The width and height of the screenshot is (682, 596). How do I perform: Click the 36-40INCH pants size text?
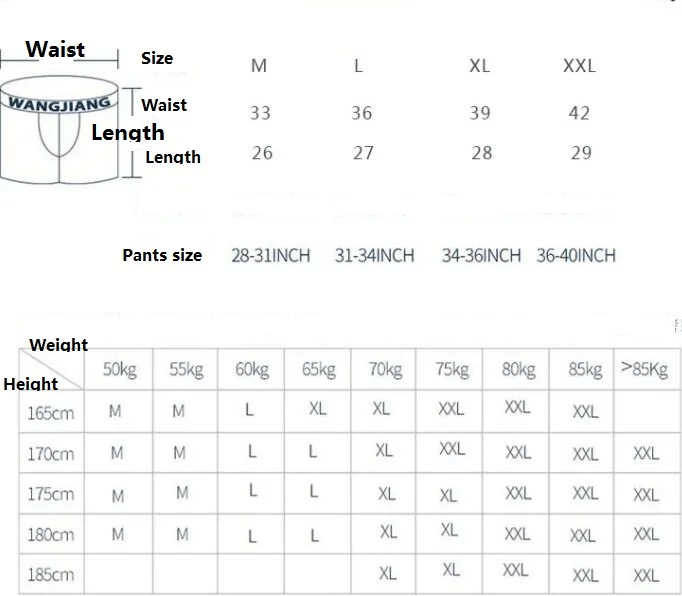pos(576,255)
